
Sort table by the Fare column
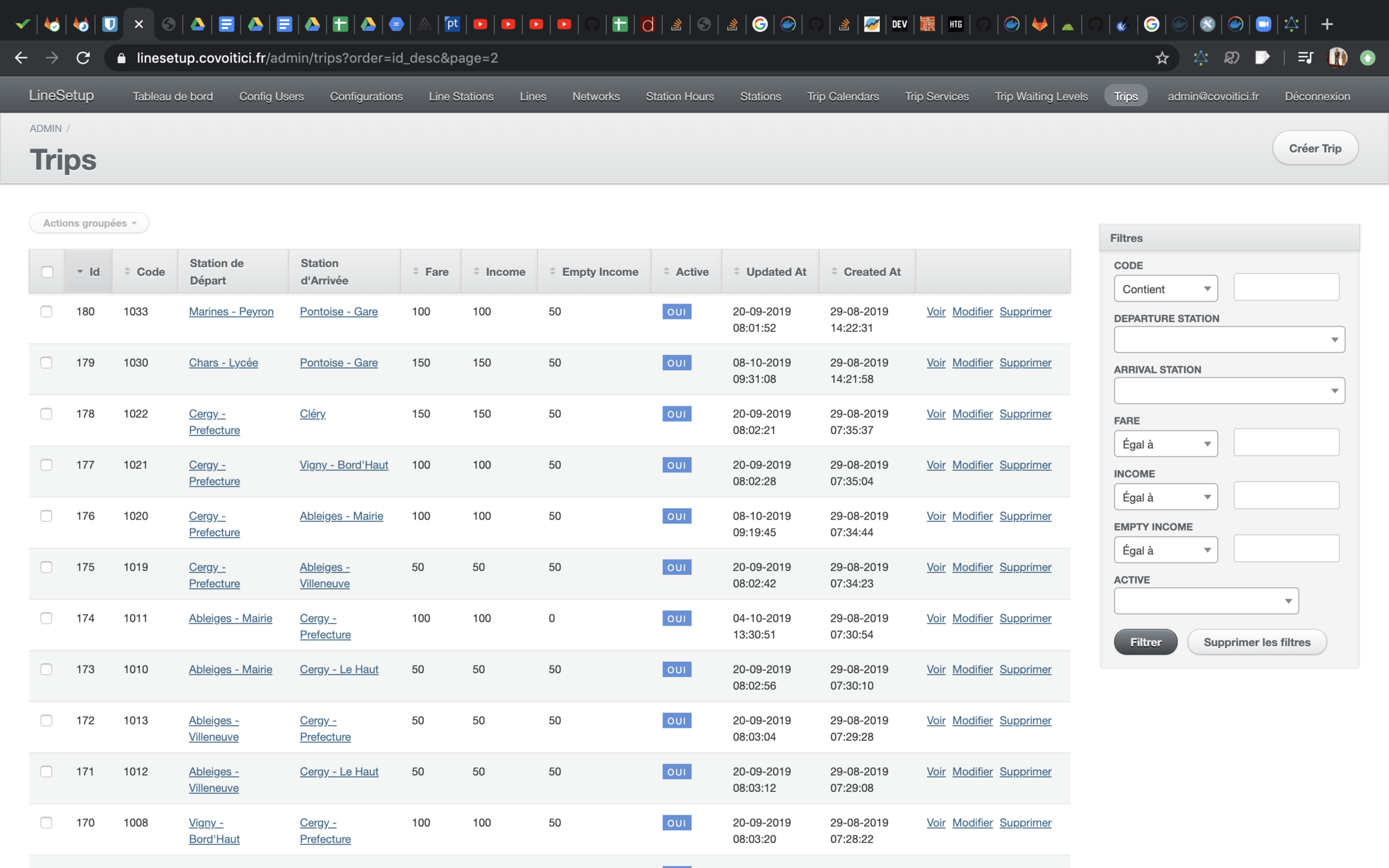point(431,271)
